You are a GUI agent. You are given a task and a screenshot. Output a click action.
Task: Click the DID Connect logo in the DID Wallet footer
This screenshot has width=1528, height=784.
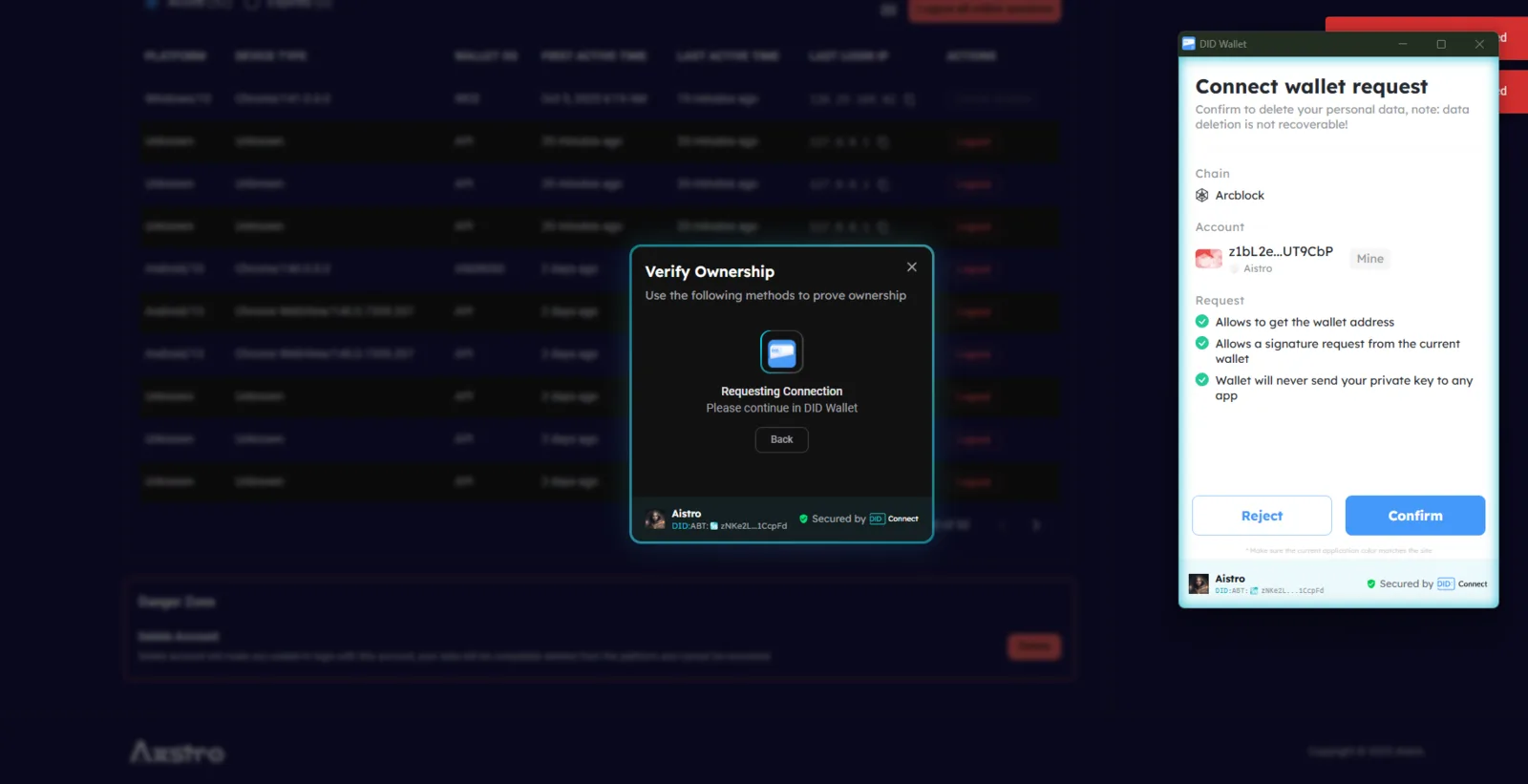1462,583
